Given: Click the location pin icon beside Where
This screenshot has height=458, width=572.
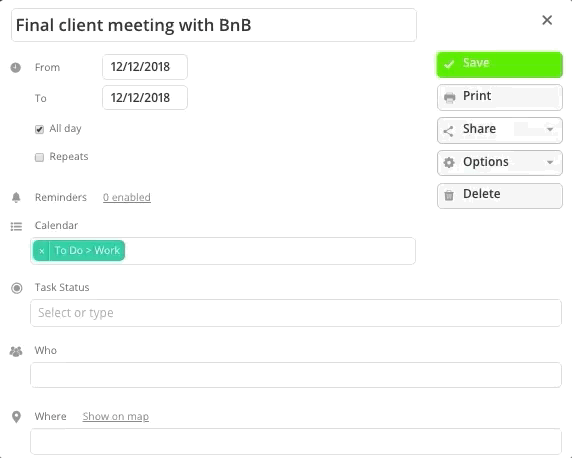Looking at the screenshot, I should tap(16, 417).
